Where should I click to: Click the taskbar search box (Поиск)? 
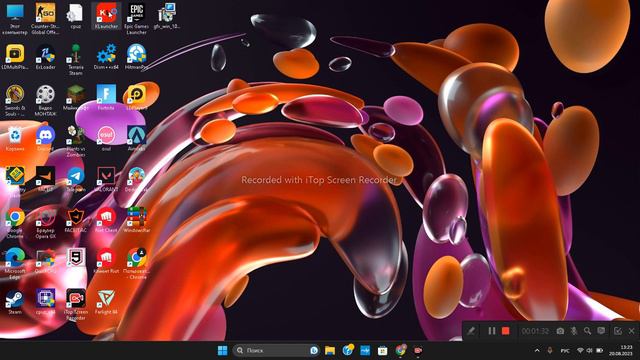(x=276, y=350)
